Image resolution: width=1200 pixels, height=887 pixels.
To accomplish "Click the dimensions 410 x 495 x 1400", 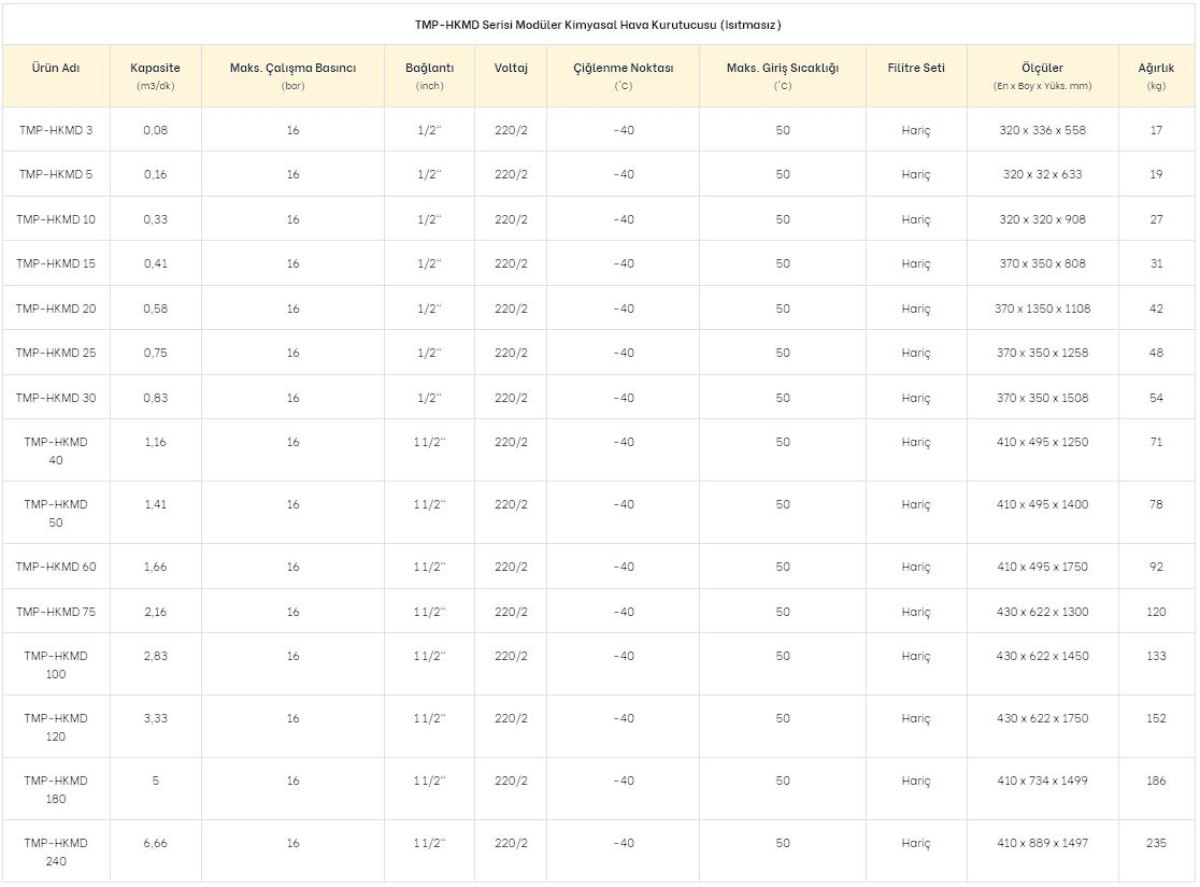I will 1043,505.
